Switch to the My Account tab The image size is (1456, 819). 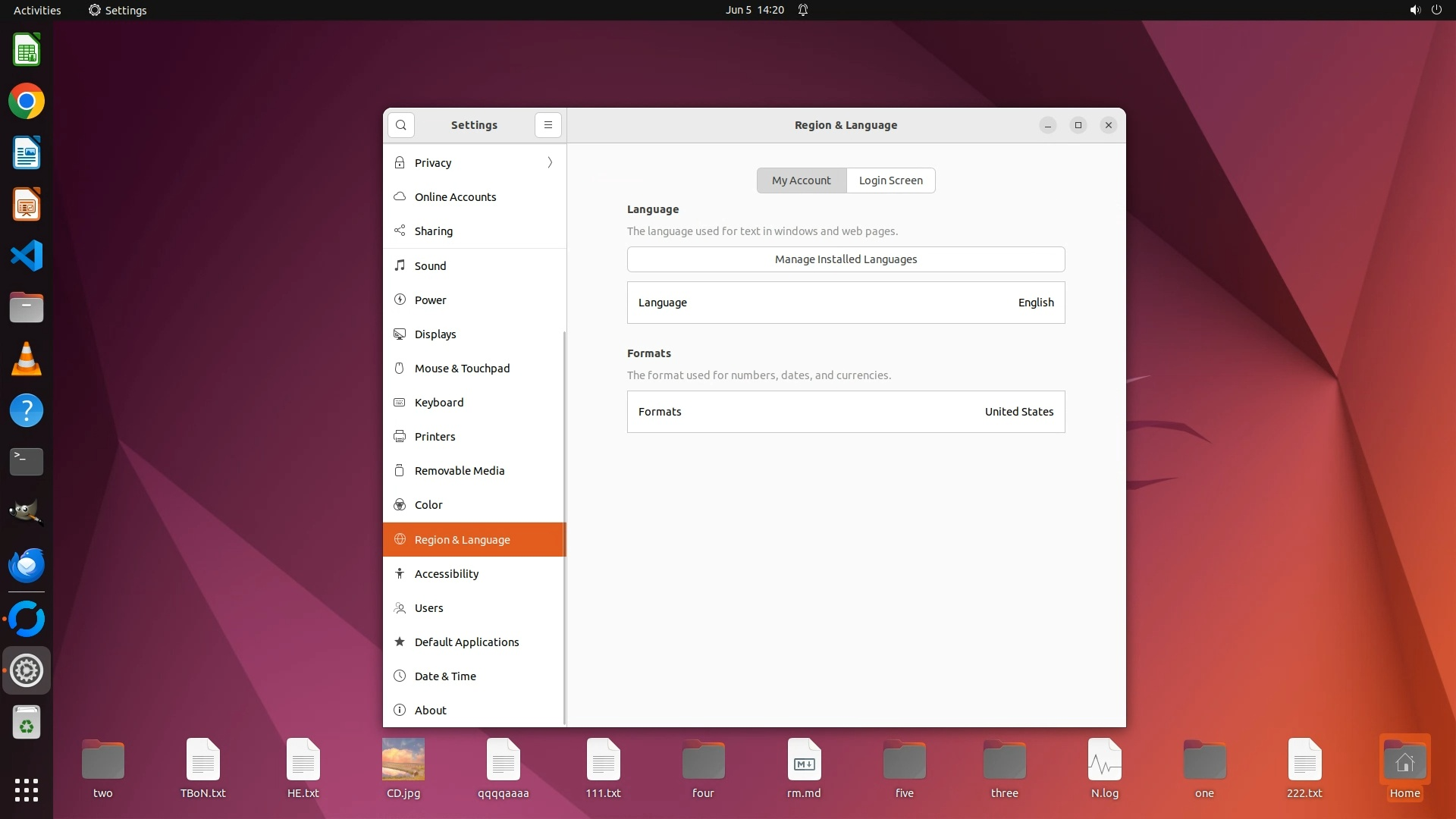(x=801, y=180)
